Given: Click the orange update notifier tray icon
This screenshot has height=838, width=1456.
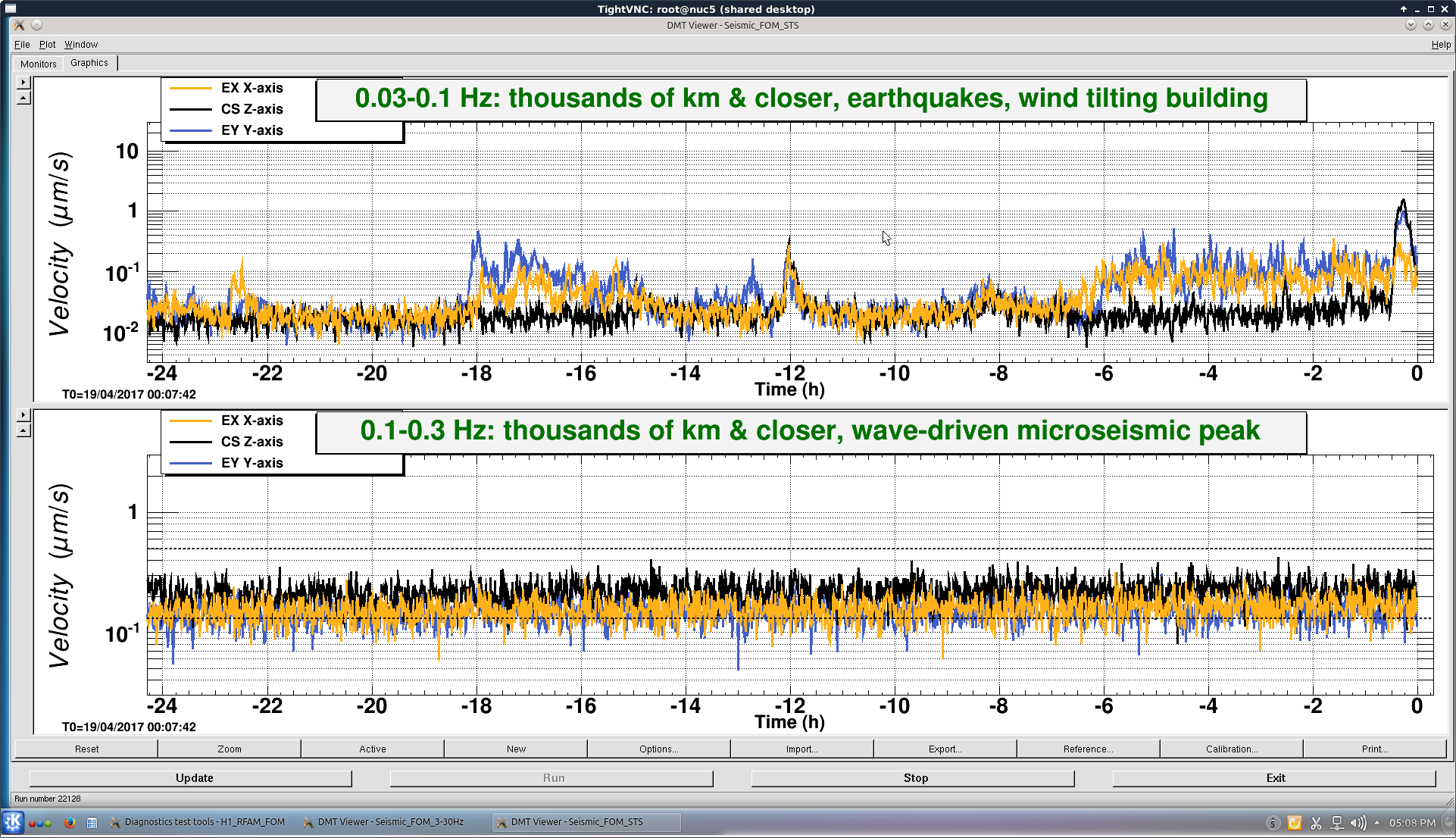Looking at the screenshot, I should coord(1295,822).
